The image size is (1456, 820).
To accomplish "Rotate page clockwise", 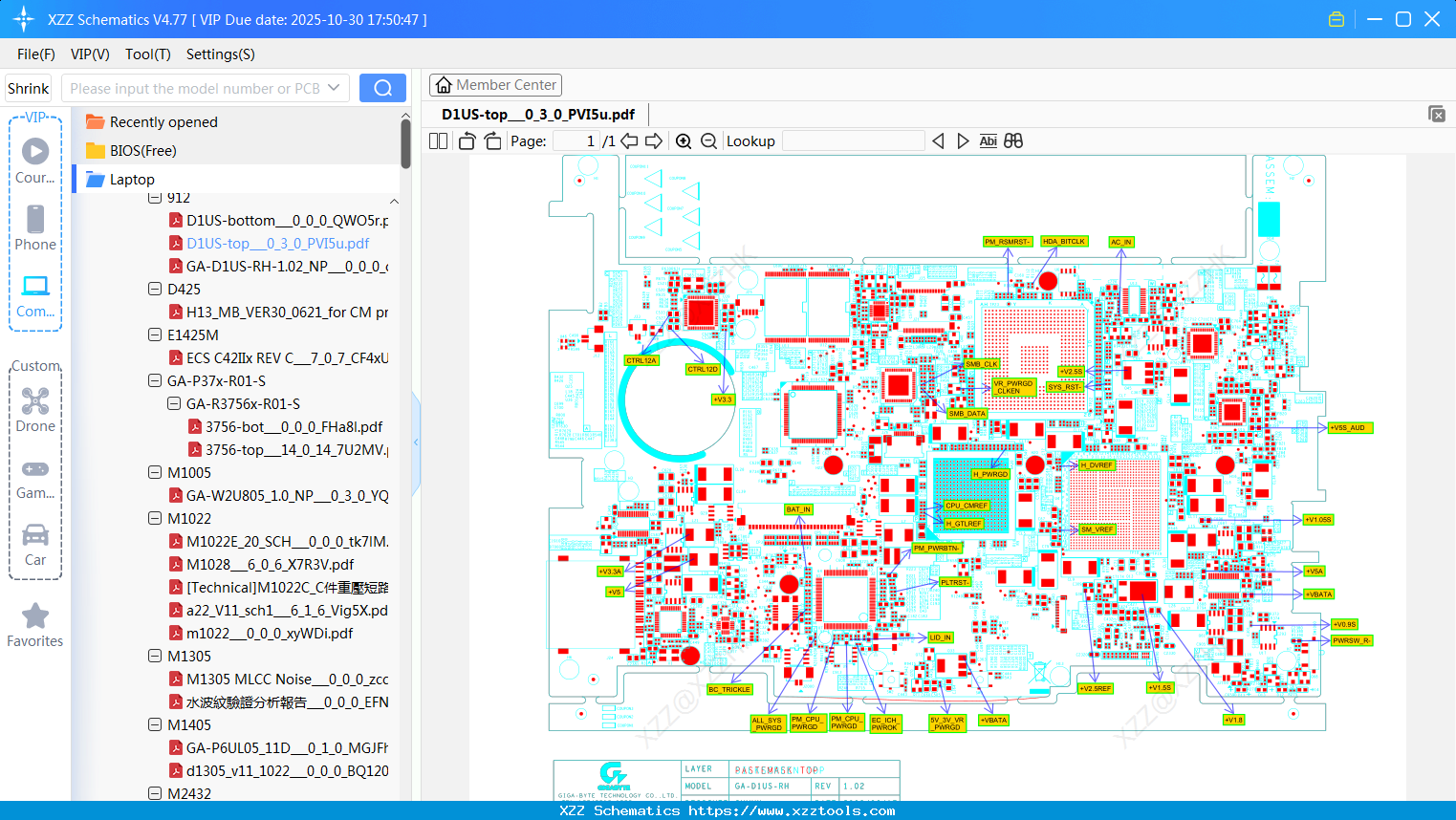I will tap(492, 140).
